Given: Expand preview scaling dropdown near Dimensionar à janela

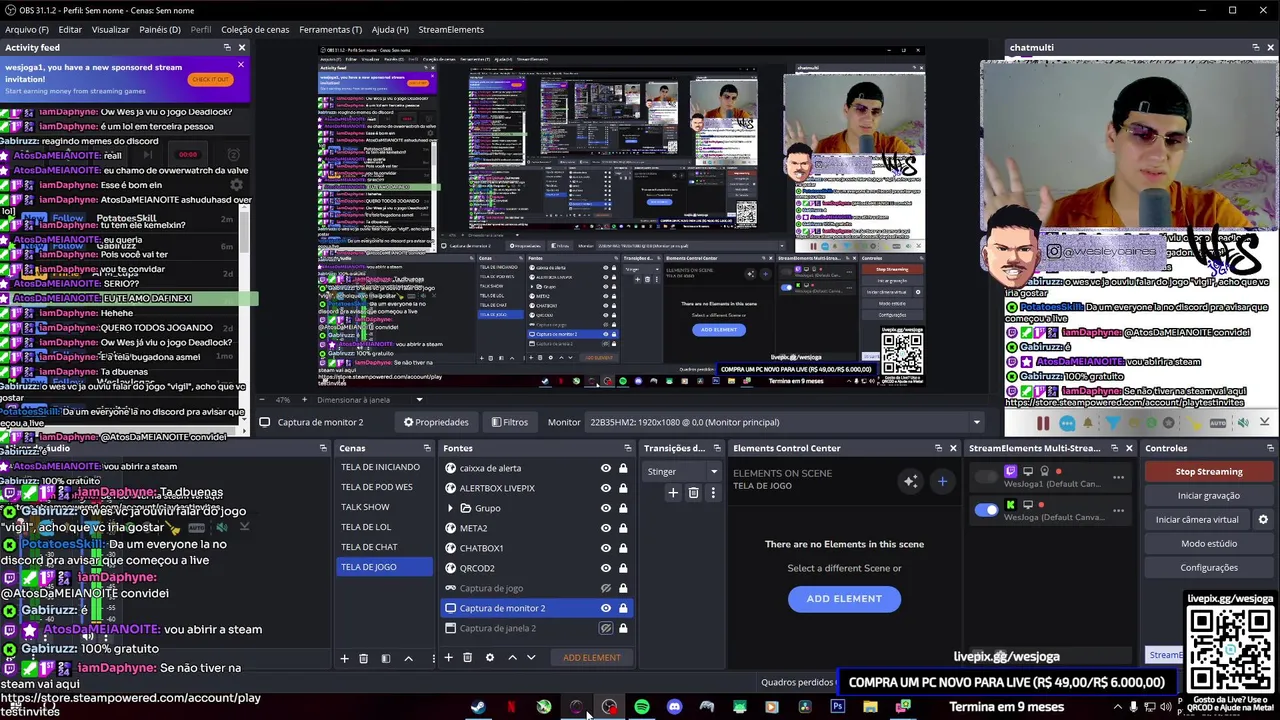Looking at the screenshot, I should pos(420,399).
